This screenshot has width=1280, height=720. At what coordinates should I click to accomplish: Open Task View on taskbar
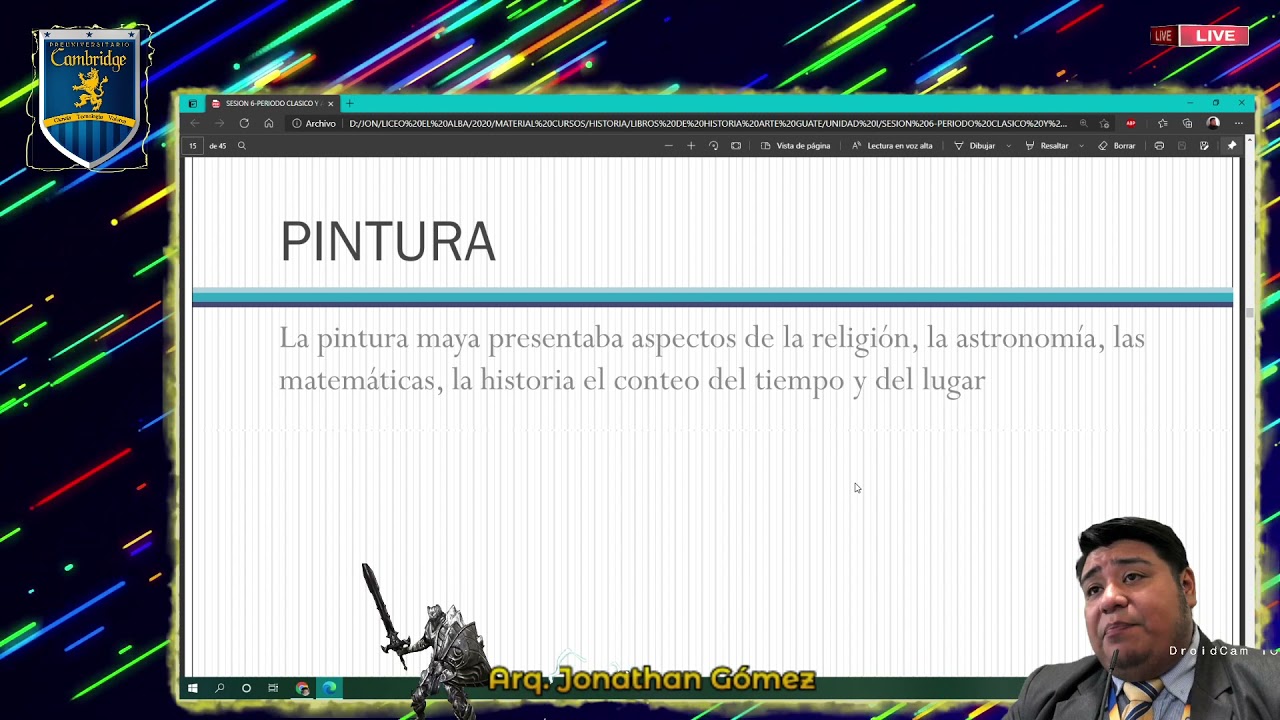[273, 688]
